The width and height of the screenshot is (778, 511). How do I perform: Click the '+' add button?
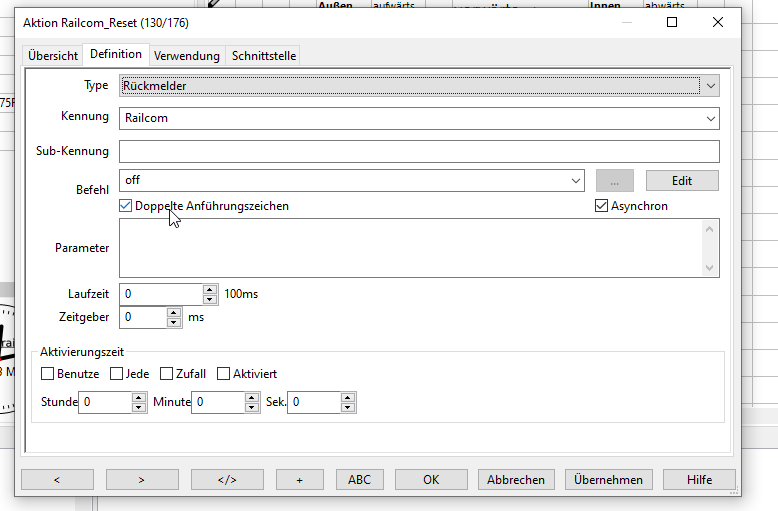point(300,479)
